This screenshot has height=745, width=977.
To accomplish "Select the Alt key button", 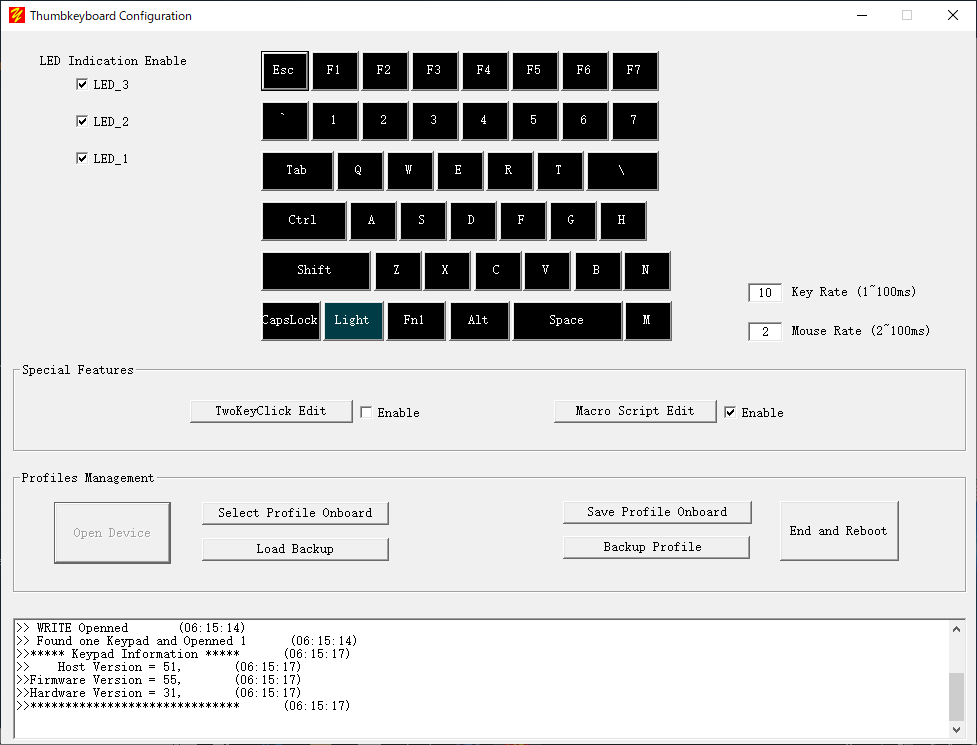I will click(x=479, y=321).
